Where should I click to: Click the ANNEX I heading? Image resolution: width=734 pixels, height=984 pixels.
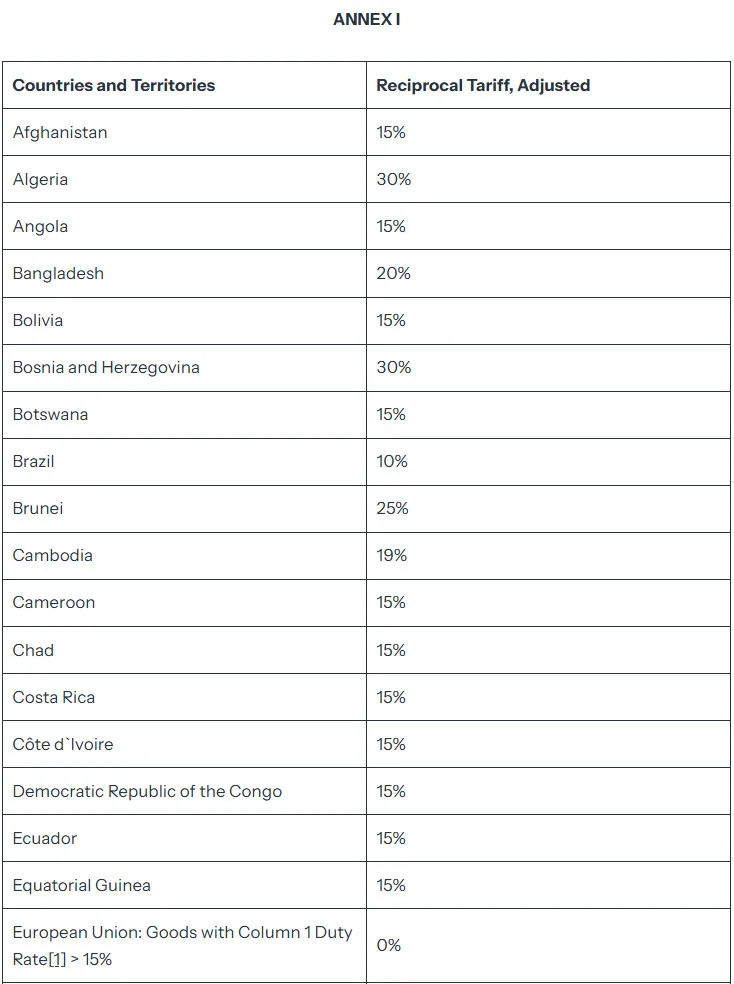367,19
